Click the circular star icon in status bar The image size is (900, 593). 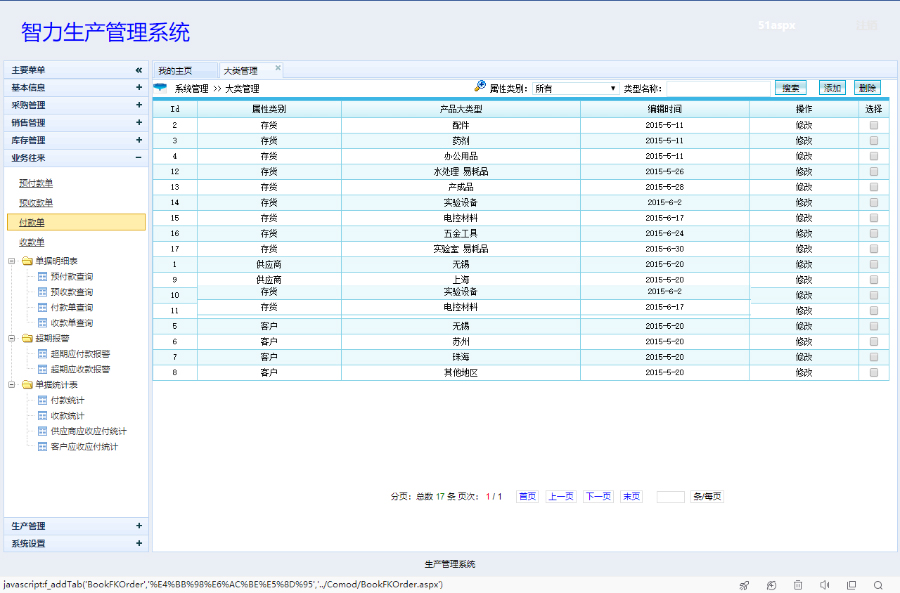pos(771,585)
